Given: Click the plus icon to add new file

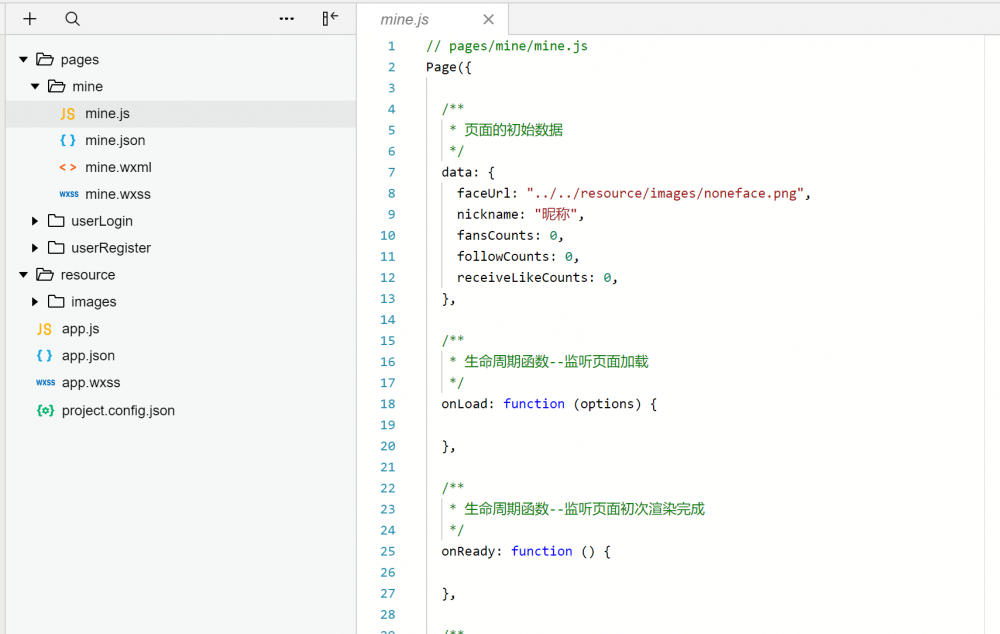Looking at the screenshot, I should [30, 19].
